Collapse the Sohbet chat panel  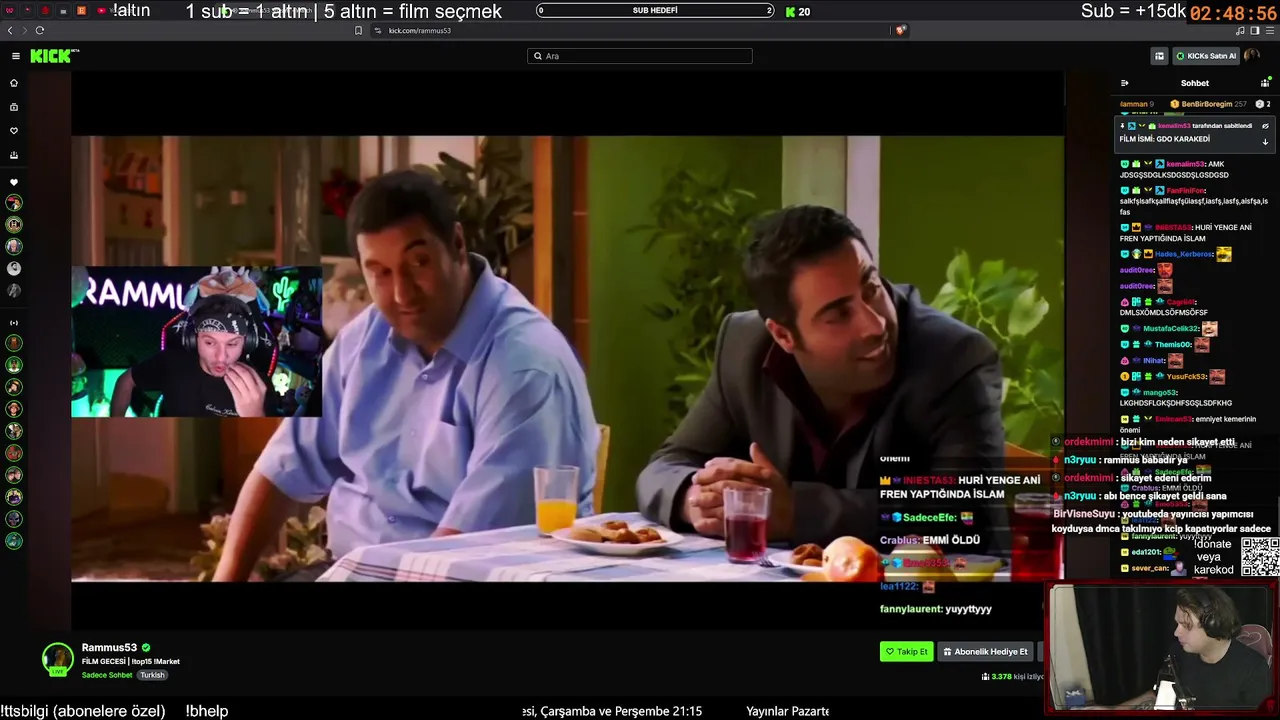tap(1125, 83)
